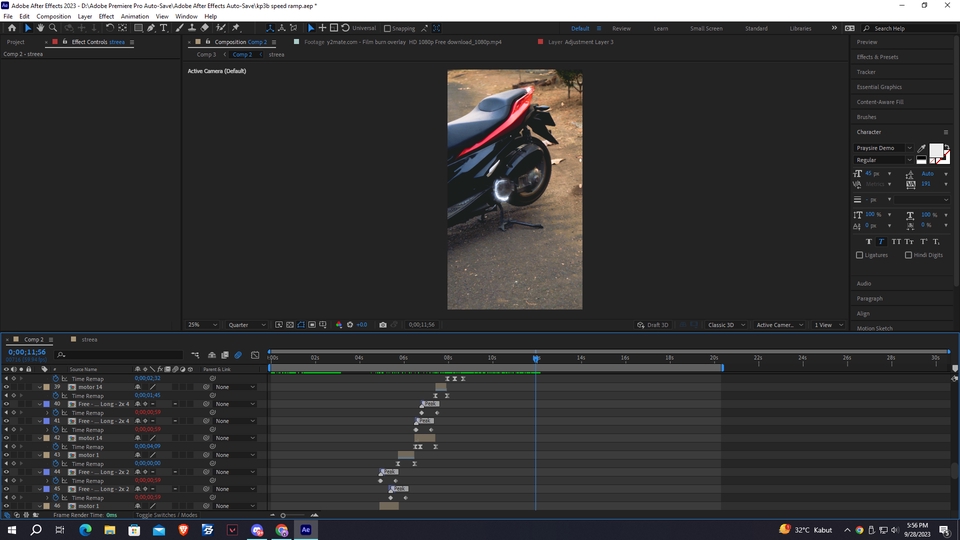Click Toggle Switches / Modes

point(167,515)
